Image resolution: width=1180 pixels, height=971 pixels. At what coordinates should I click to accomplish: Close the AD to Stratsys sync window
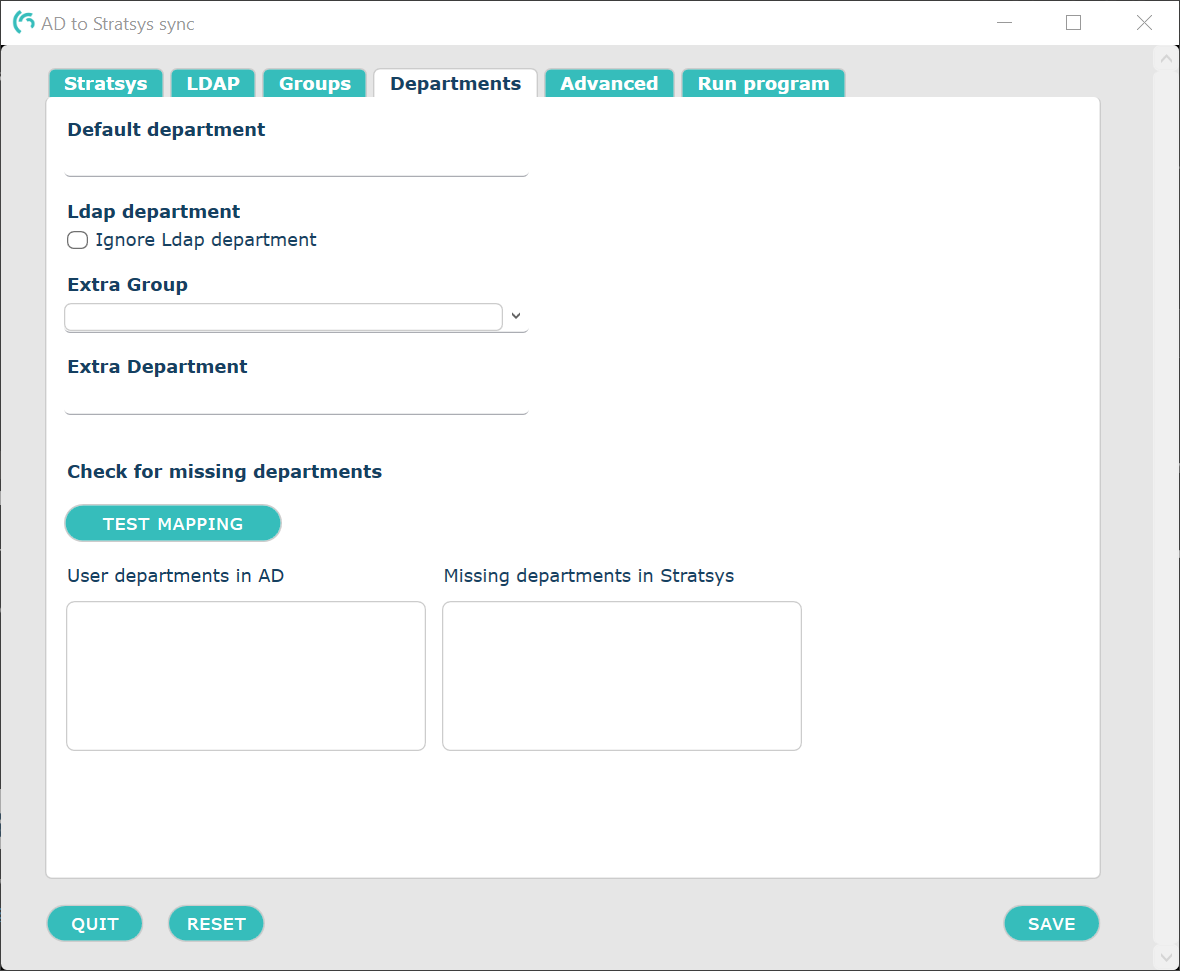pyautogui.click(x=1144, y=23)
